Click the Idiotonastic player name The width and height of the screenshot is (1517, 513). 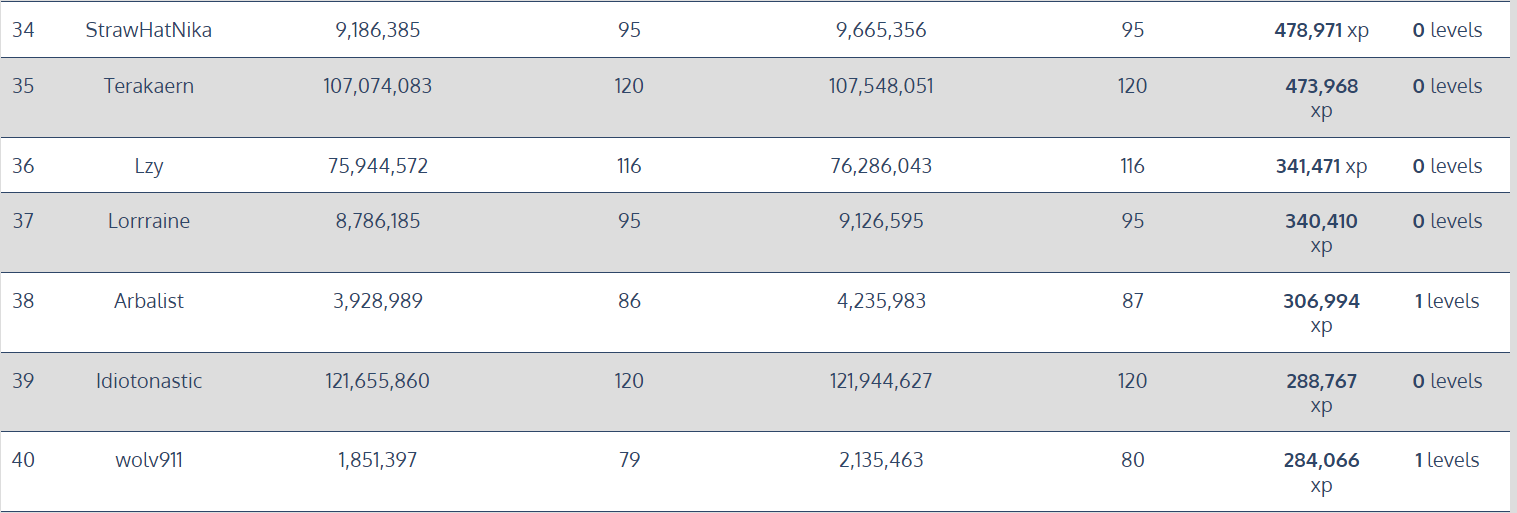[149, 381]
